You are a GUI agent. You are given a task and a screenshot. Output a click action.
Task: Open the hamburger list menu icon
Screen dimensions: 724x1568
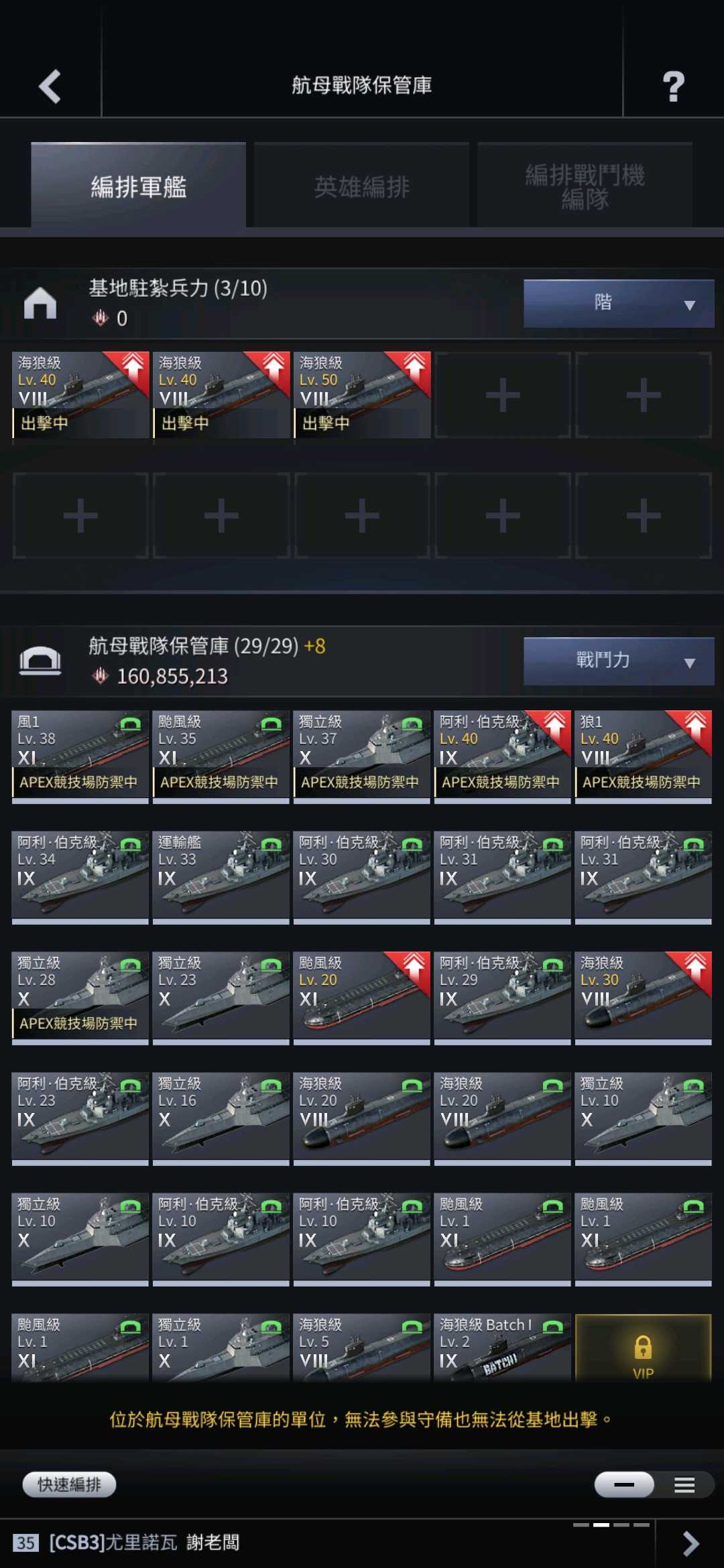684,1485
